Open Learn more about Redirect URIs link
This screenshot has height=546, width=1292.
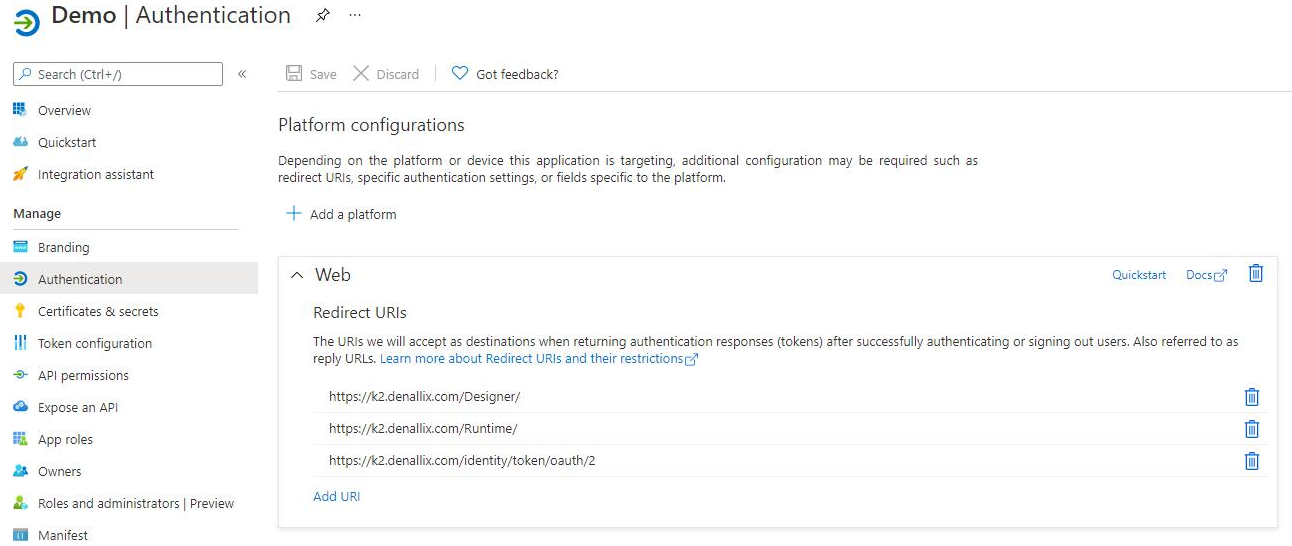(539, 359)
